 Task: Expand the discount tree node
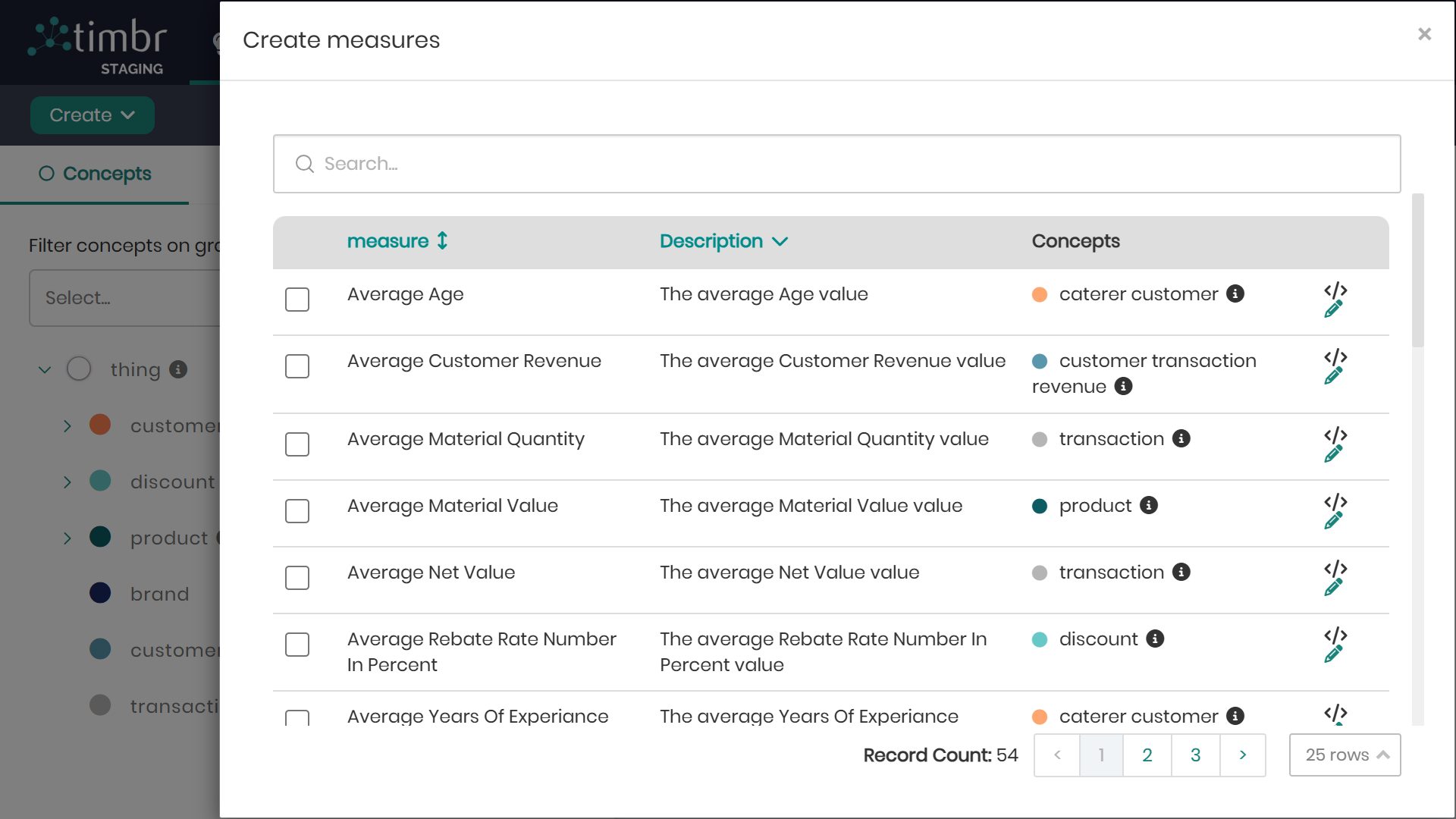pyautogui.click(x=67, y=482)
